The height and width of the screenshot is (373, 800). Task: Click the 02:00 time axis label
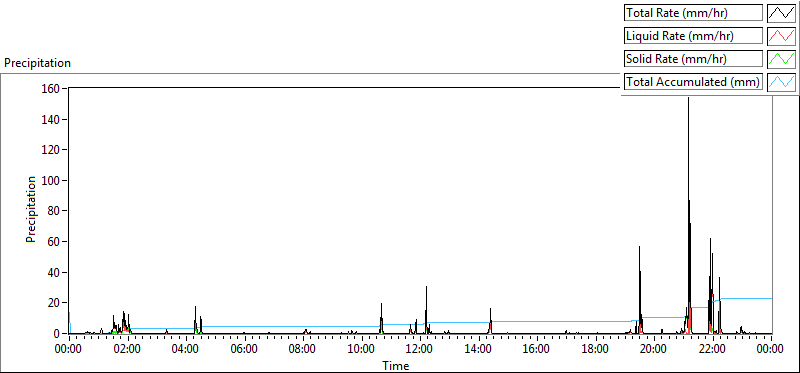tap(127, 350)
